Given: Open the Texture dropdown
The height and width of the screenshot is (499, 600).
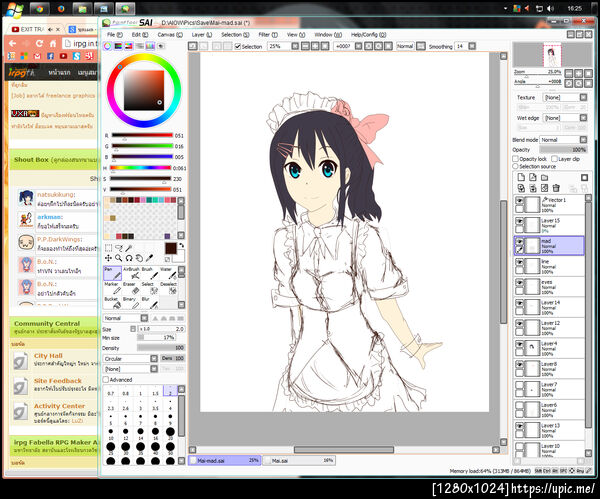Looking at the screenshot, I should click(583, 97).
